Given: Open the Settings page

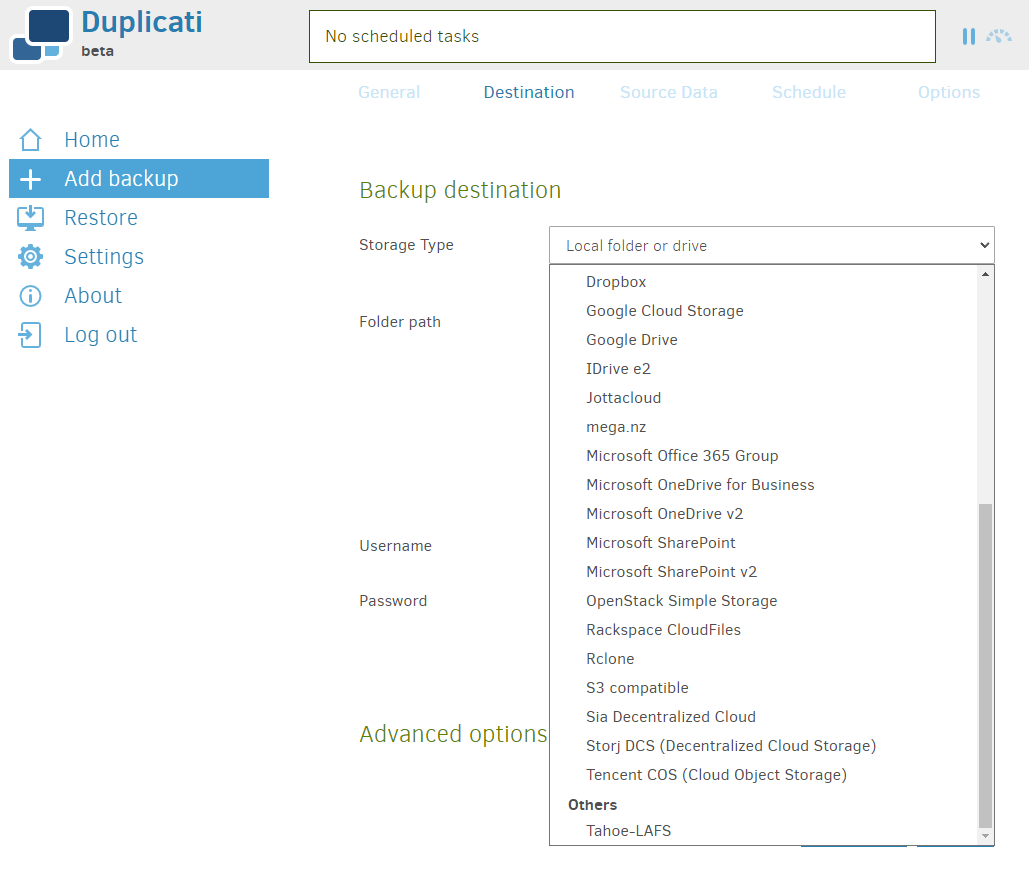Looking at the screenshot, I should tap(104, 257).
